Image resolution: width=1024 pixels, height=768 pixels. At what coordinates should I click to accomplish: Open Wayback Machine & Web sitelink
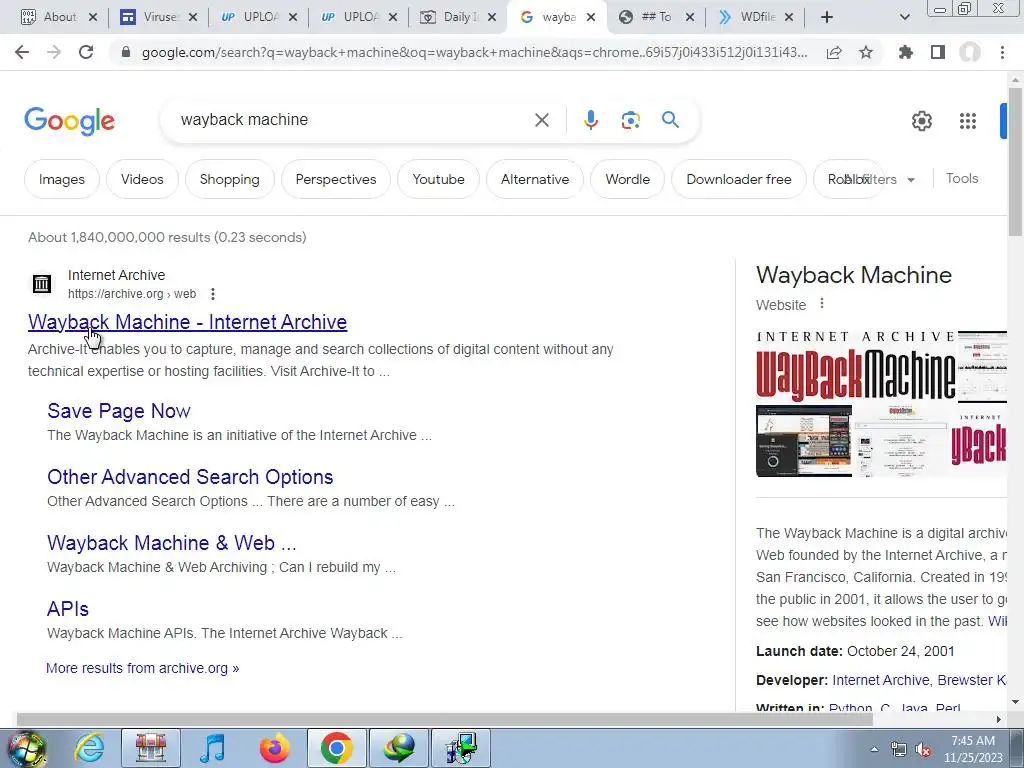[x=172, y=543]
